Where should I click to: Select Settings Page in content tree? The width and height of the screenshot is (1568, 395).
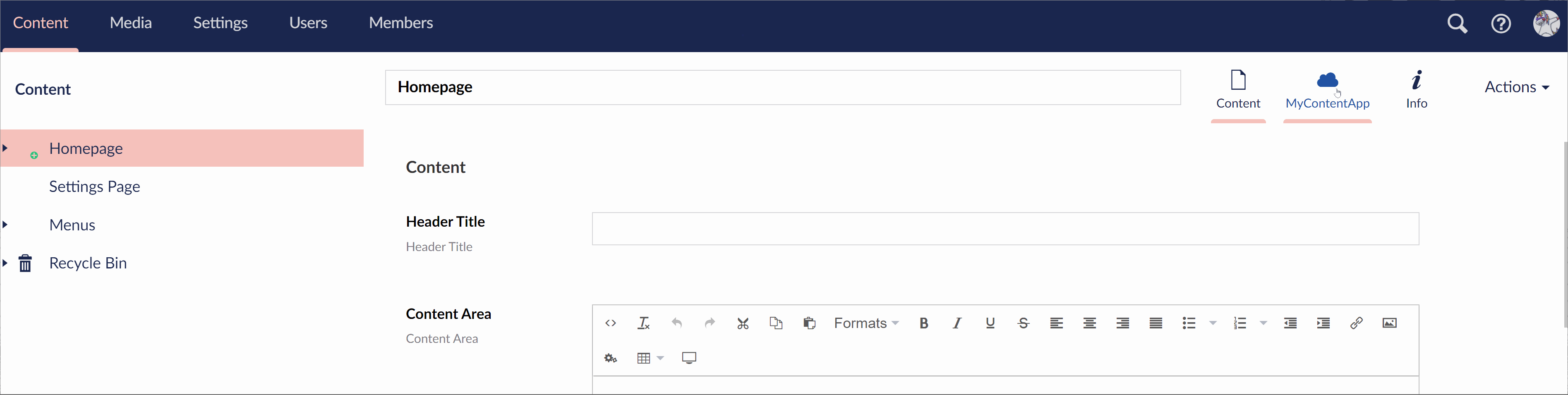(x=94, y=186)
